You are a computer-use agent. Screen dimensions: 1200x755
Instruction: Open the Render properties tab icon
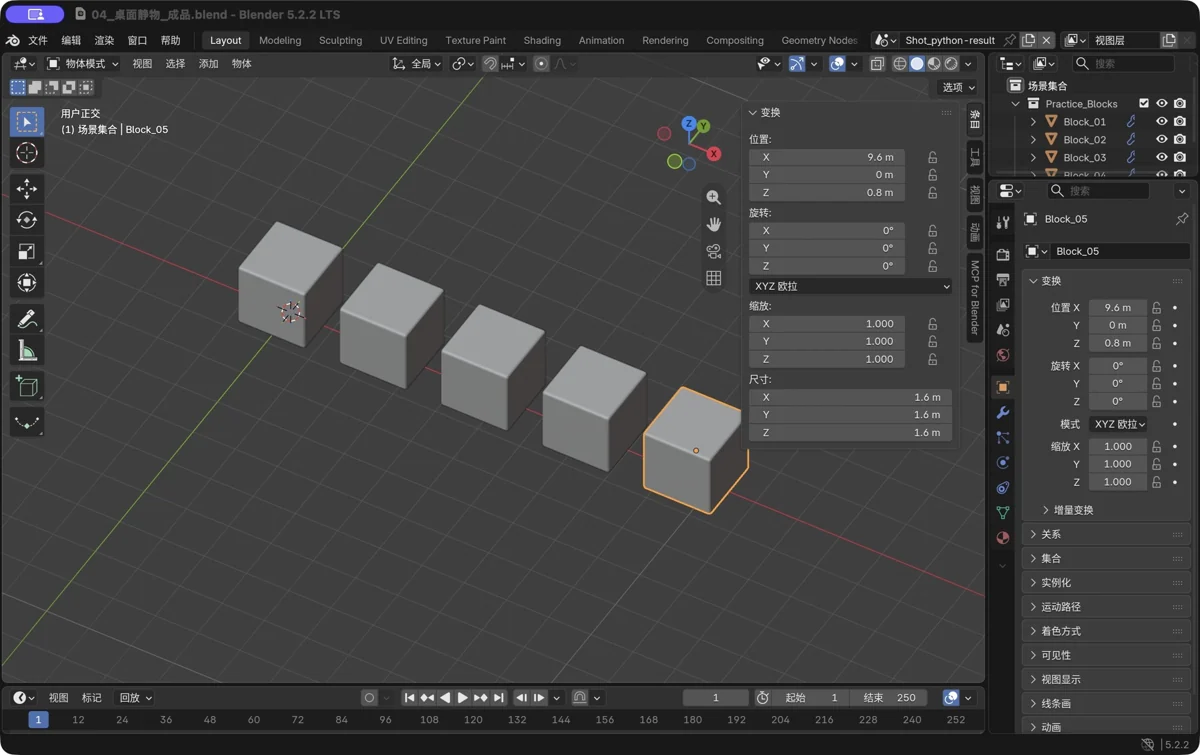tap(1003, 255)
